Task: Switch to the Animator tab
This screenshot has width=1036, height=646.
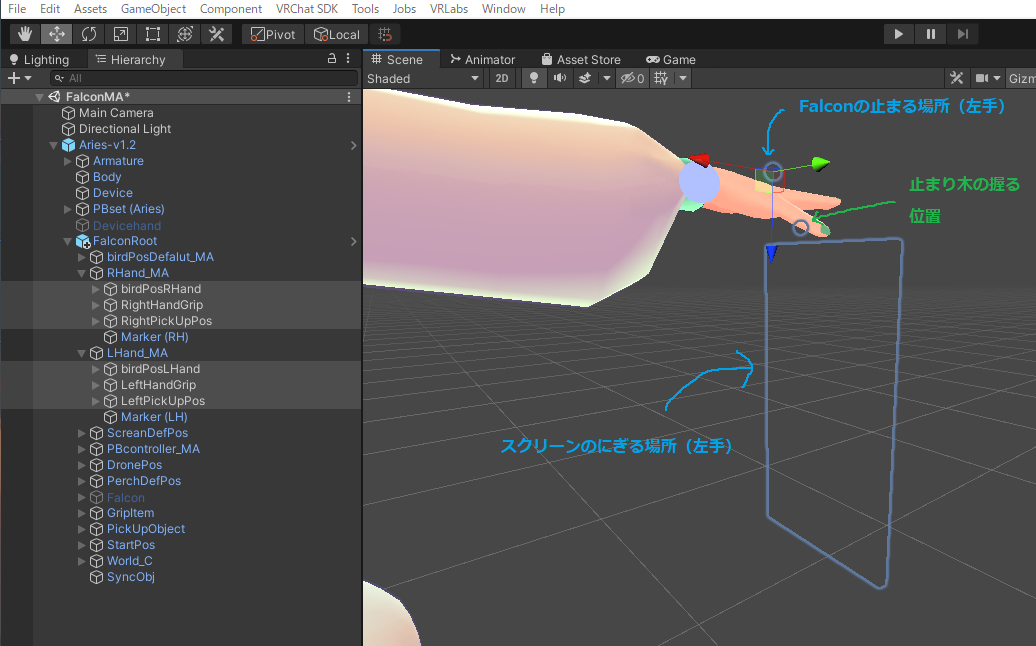Action: (482, 59)
